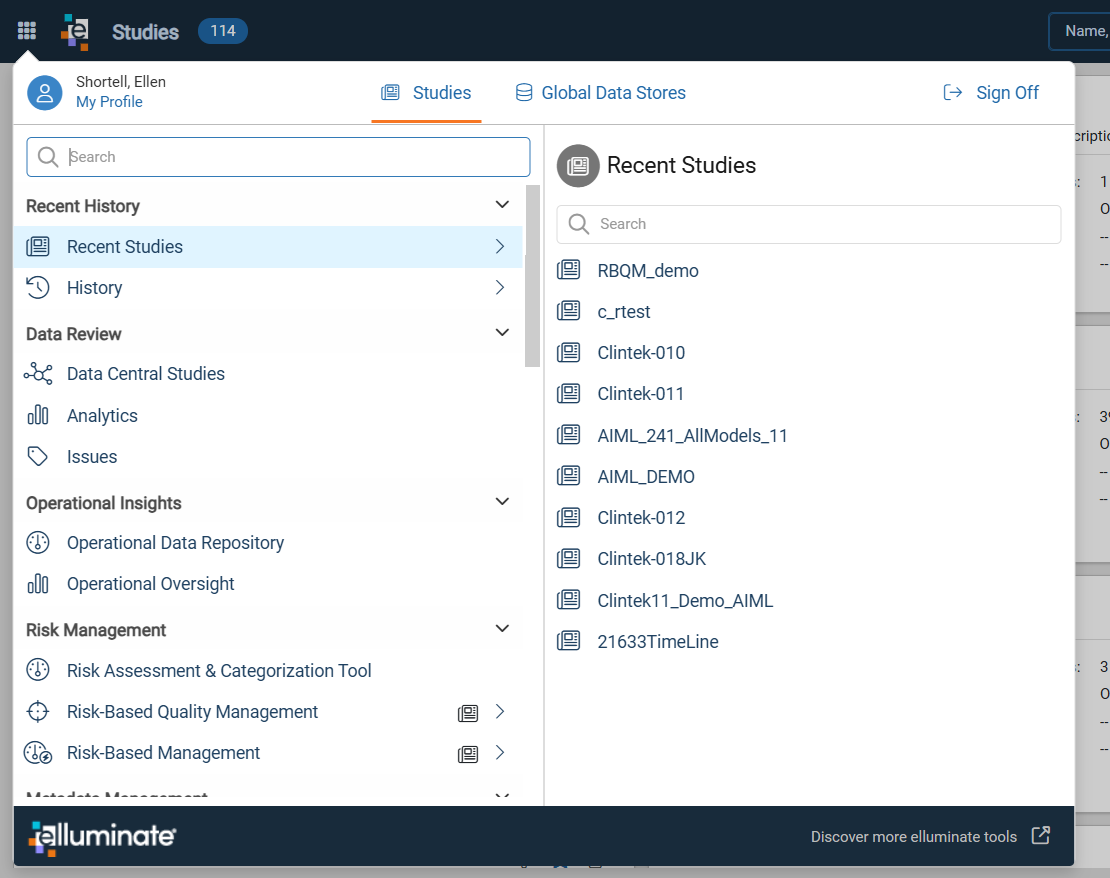Click the study icon next to RBQM_demo
Image resolution: width=1110 pixels, height=878 pixels.
(568, 270)
